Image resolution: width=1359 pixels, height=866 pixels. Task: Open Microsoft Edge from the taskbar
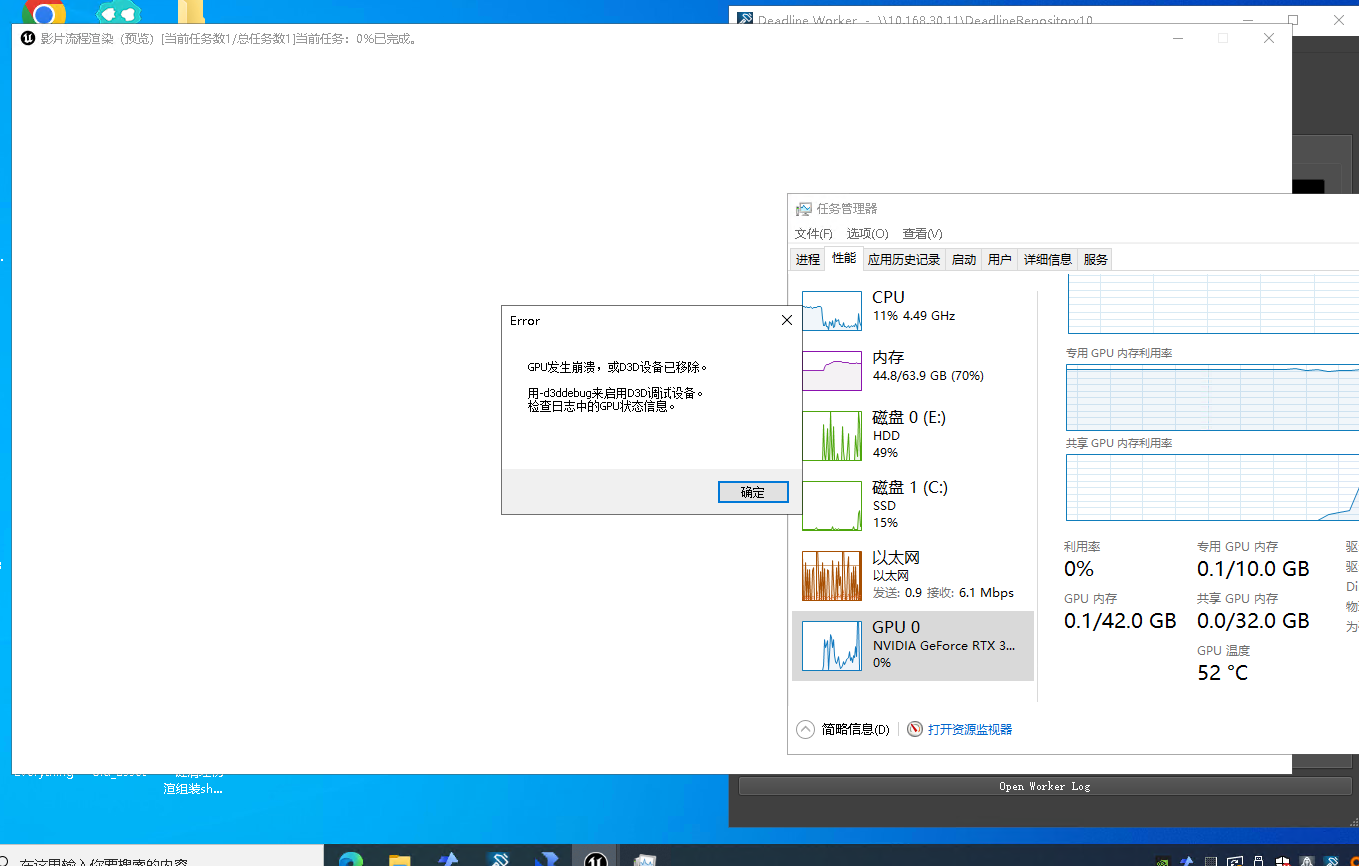(x=350, y=859)
